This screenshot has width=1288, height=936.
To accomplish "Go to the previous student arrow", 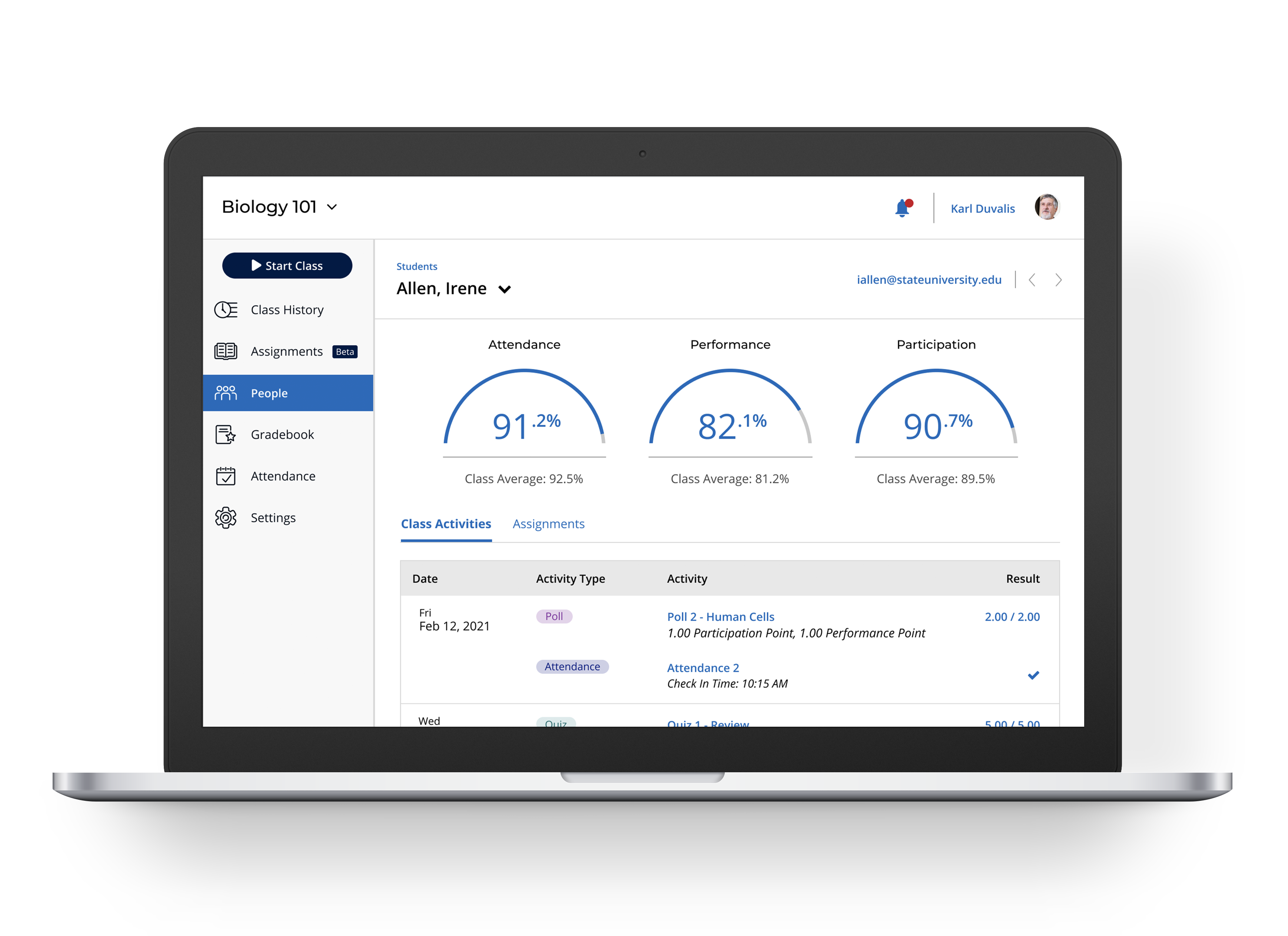I will coord(1032,280).
